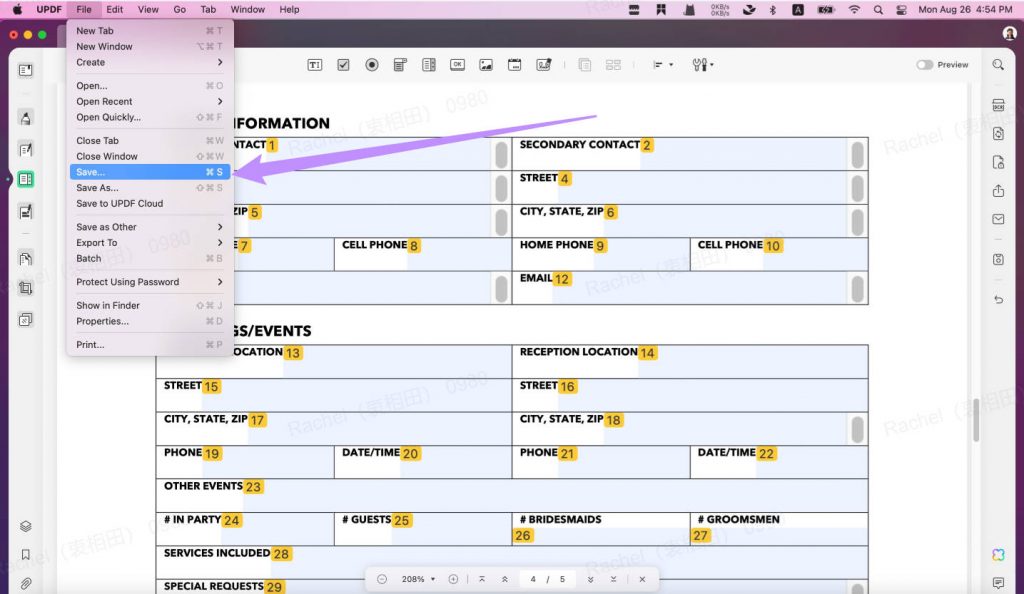Select the Button (OK) form tool
The width and height of the screenshot is (1024, 594).
[x=457, y=64]
